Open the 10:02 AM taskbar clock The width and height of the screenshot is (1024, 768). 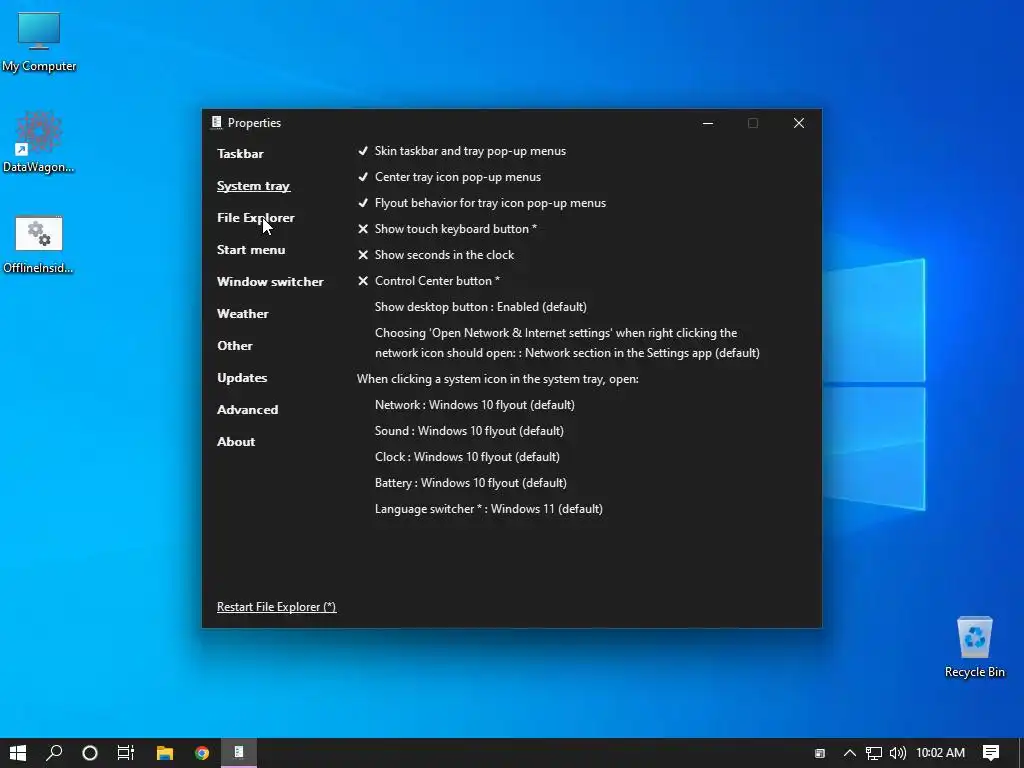[940, 753]
